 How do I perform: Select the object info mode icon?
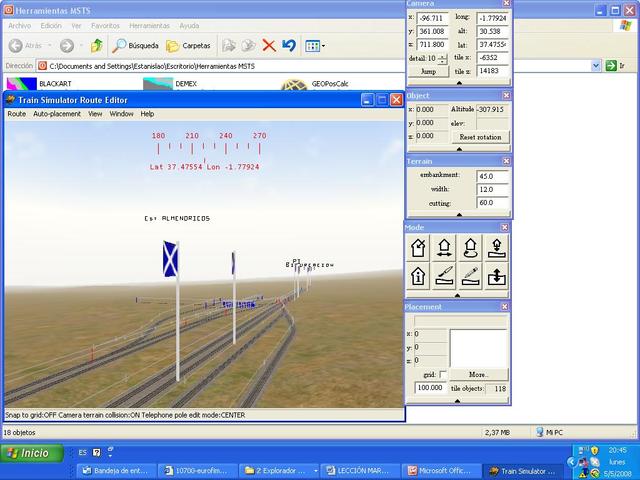(418, 276)
